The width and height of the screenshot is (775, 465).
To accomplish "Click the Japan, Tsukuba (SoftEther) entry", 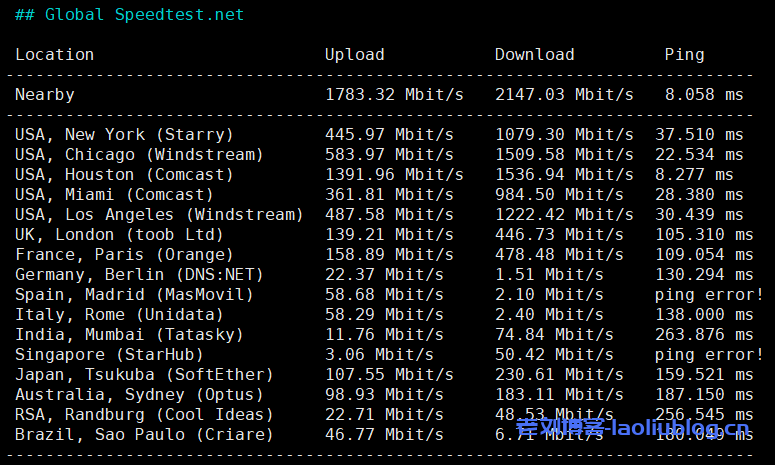I will pos(144,375).
